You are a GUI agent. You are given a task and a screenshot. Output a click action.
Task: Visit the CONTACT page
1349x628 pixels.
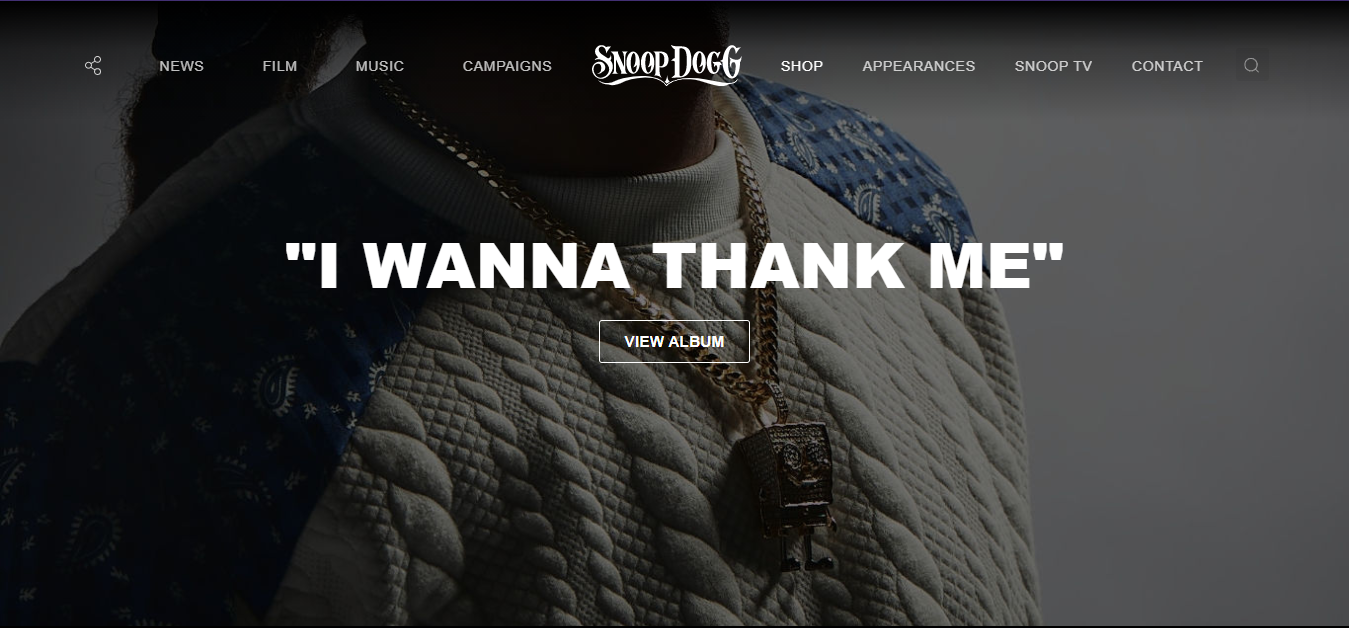(x=1167, y=66)
